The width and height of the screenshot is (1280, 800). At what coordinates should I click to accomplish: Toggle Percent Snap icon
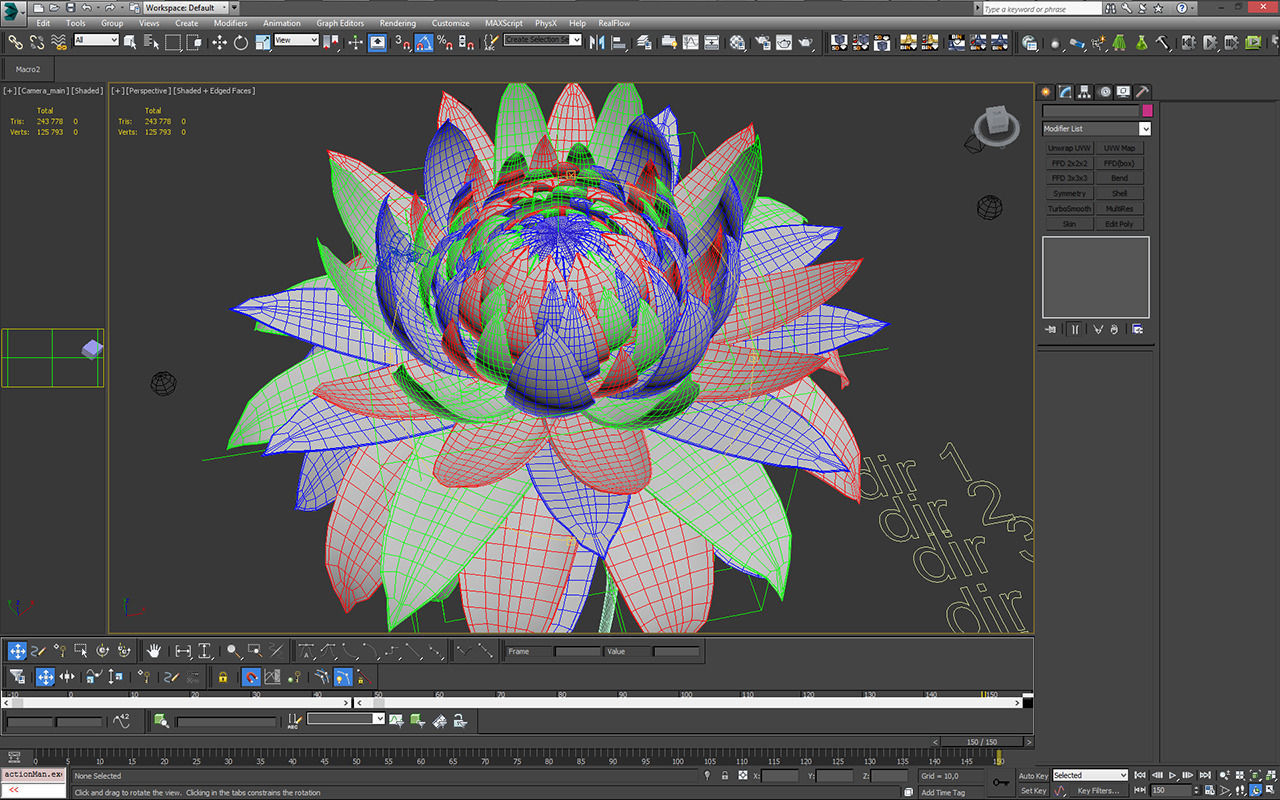tap(445, 43)
